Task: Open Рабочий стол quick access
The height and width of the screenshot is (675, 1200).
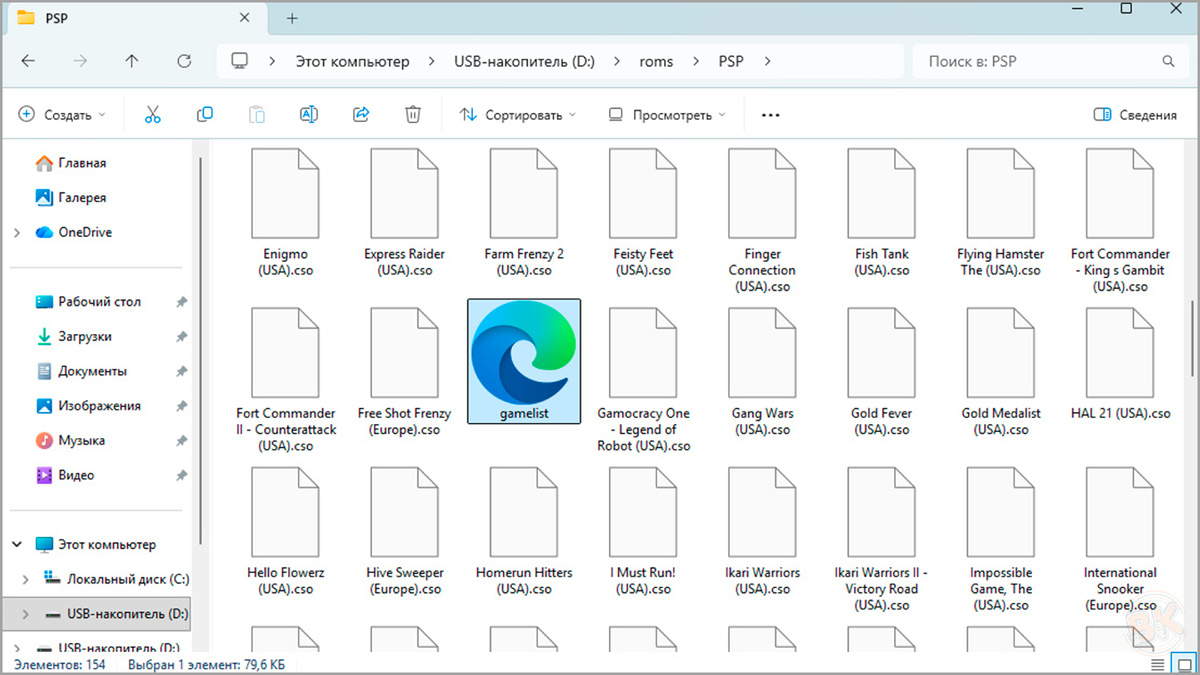Action: click(88, 302)
